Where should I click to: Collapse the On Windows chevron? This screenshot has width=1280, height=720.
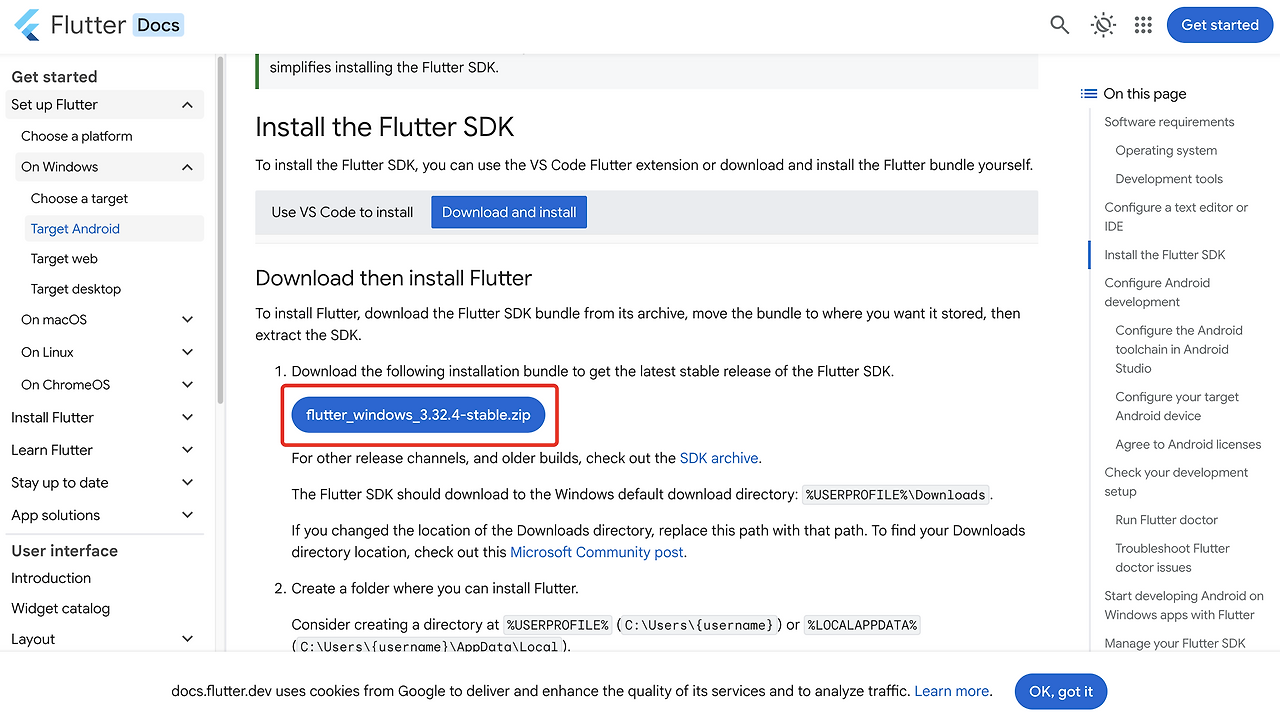click(187, 167)
